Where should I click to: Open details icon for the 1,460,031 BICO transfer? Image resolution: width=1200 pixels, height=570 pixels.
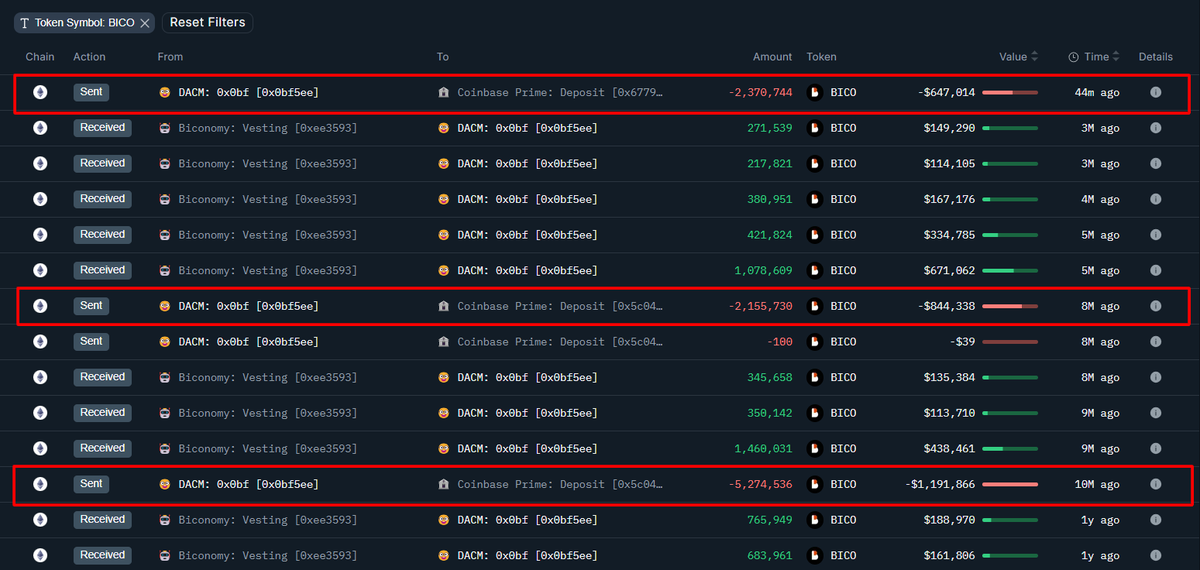(x=1155, y=448)
